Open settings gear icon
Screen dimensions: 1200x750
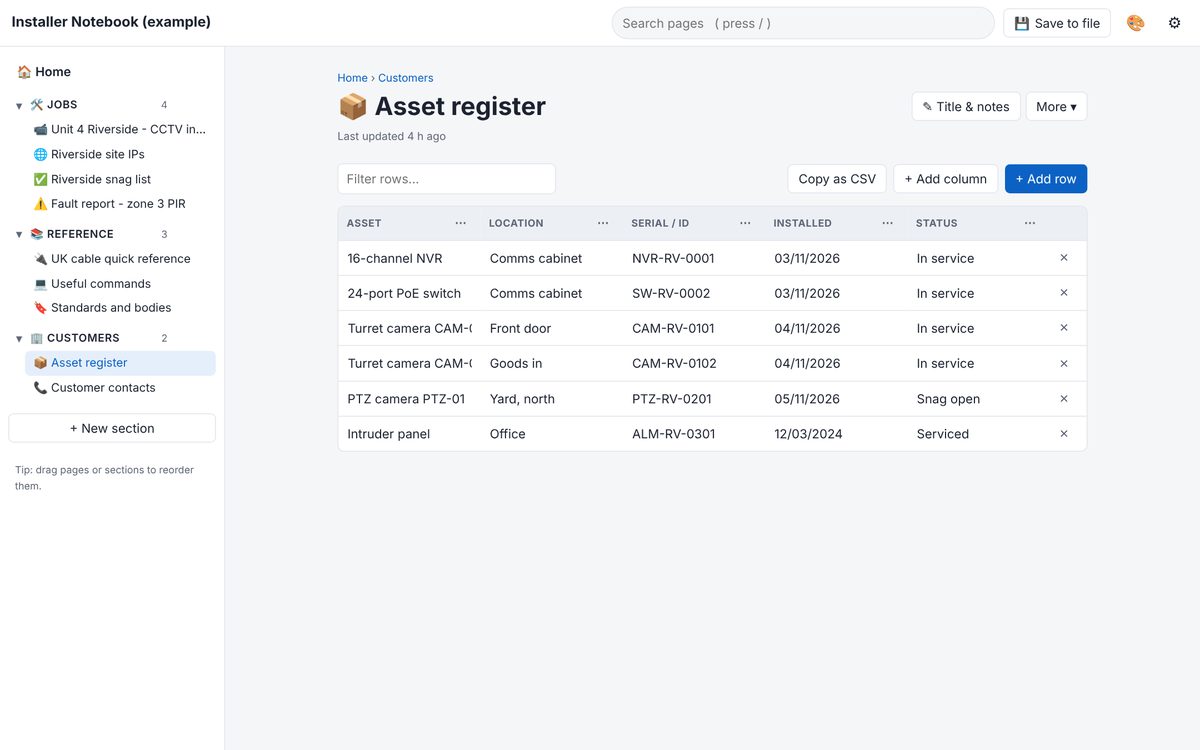(1174, 23)
